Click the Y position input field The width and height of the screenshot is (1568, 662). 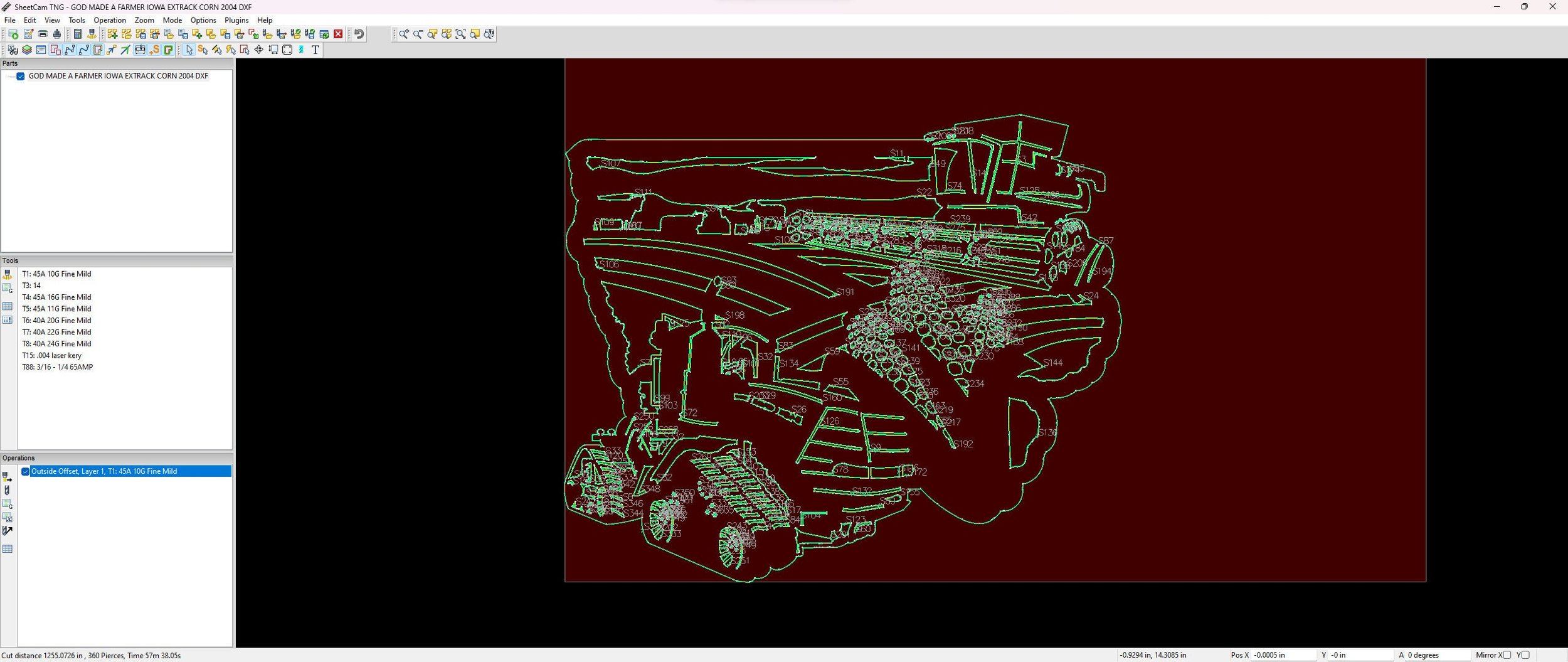coord(1360,655)
